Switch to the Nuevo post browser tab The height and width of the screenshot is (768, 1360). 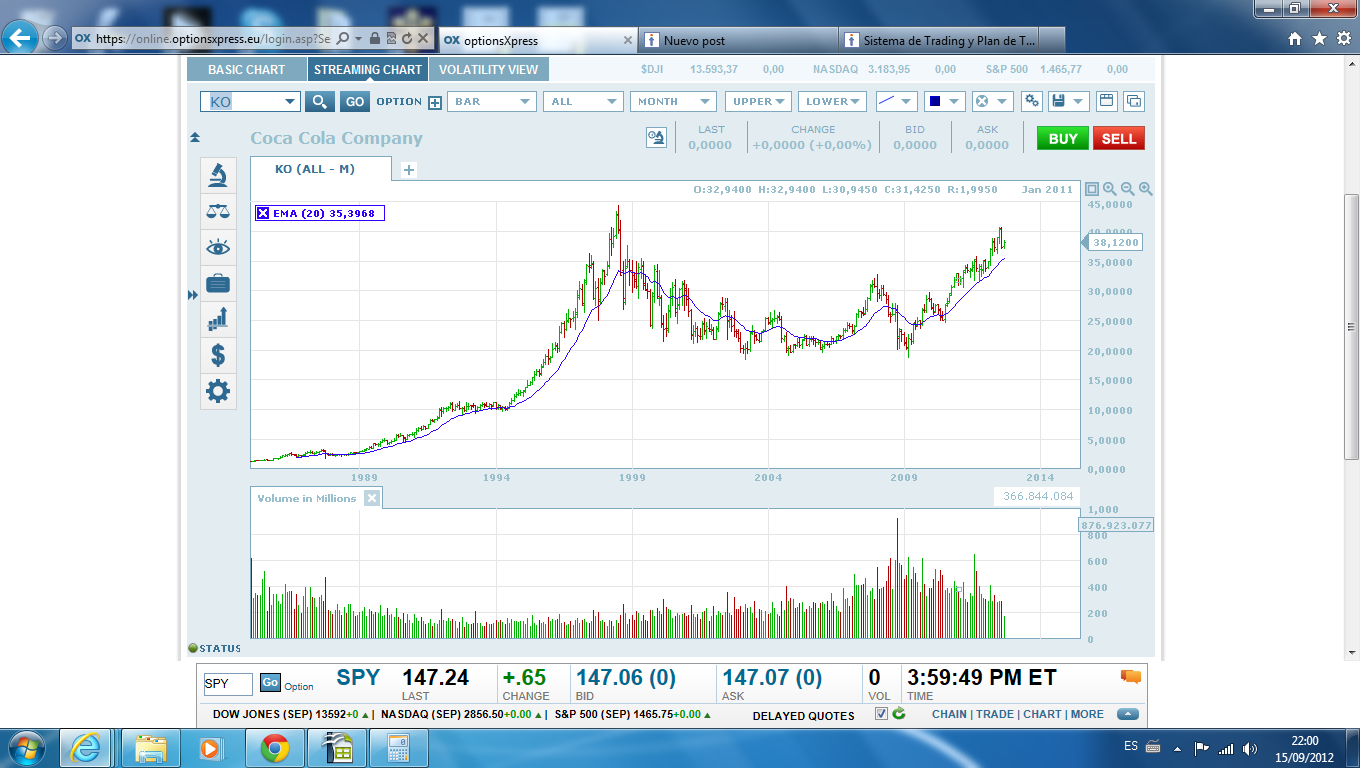pyautogui.click(x=738, y=40)
